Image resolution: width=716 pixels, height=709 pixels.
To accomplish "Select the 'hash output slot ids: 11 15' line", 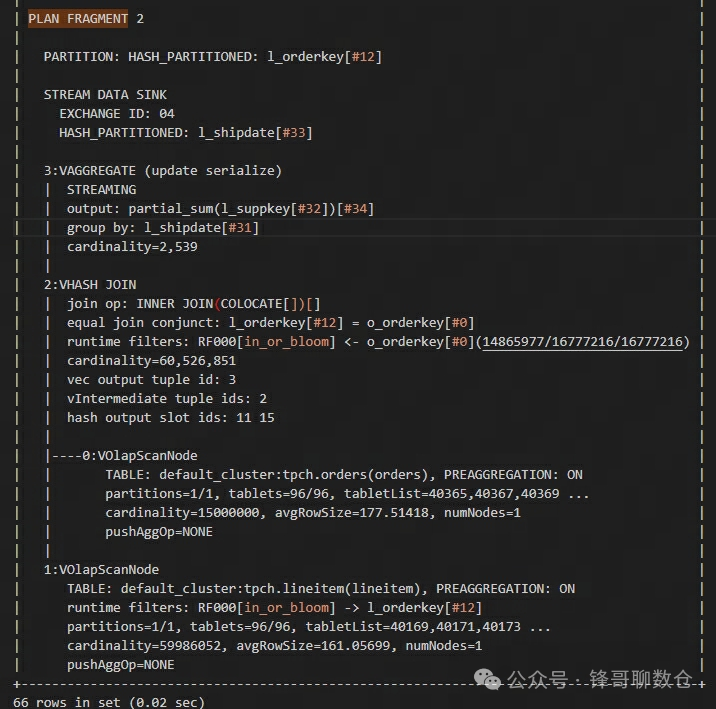I will pos(171,418).
